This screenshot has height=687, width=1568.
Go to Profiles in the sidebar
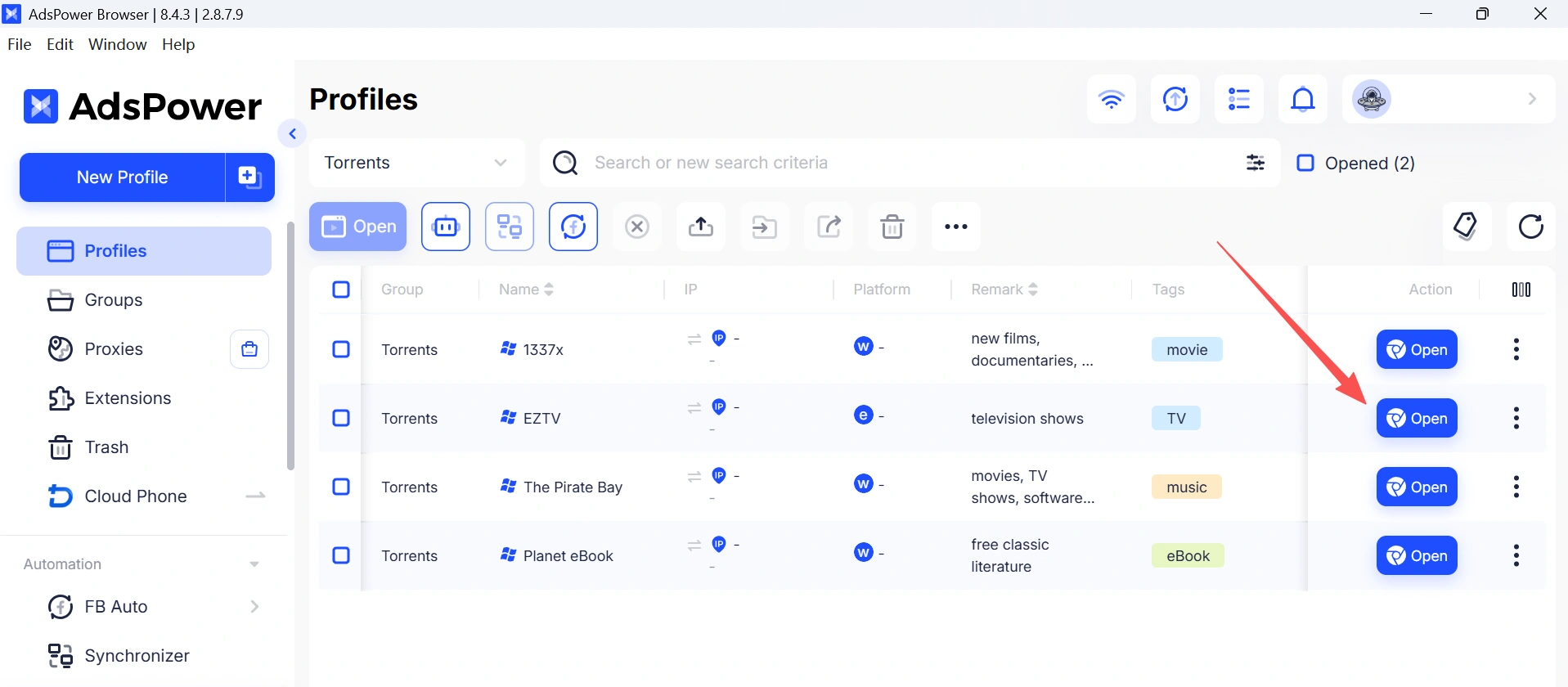point(144,251)
